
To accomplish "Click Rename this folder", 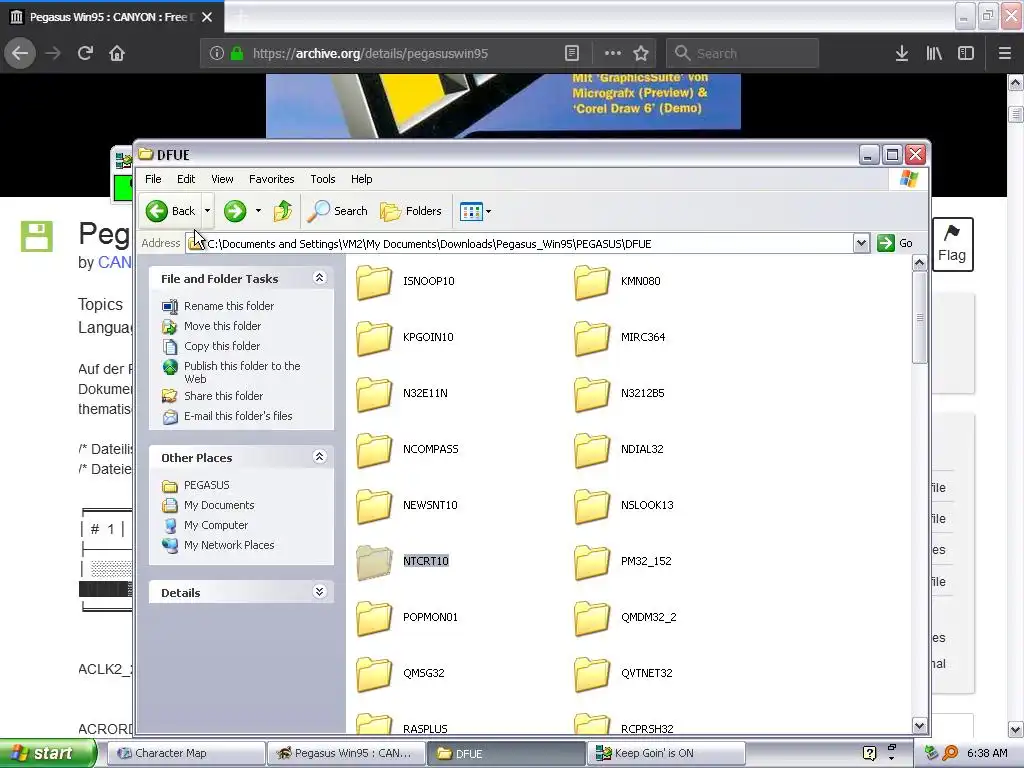I will tap(229, 306).
